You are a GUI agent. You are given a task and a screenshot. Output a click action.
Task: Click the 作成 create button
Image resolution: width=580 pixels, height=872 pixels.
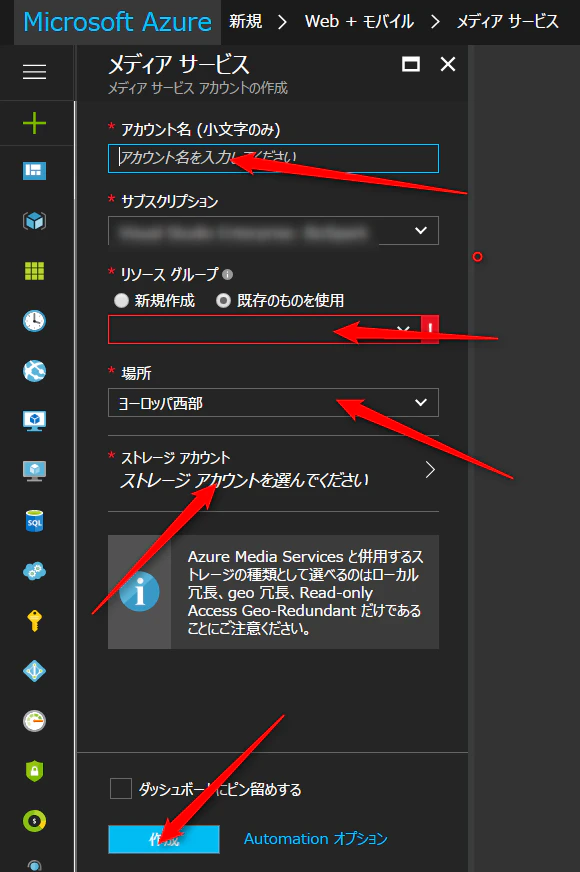coord(164,839)
